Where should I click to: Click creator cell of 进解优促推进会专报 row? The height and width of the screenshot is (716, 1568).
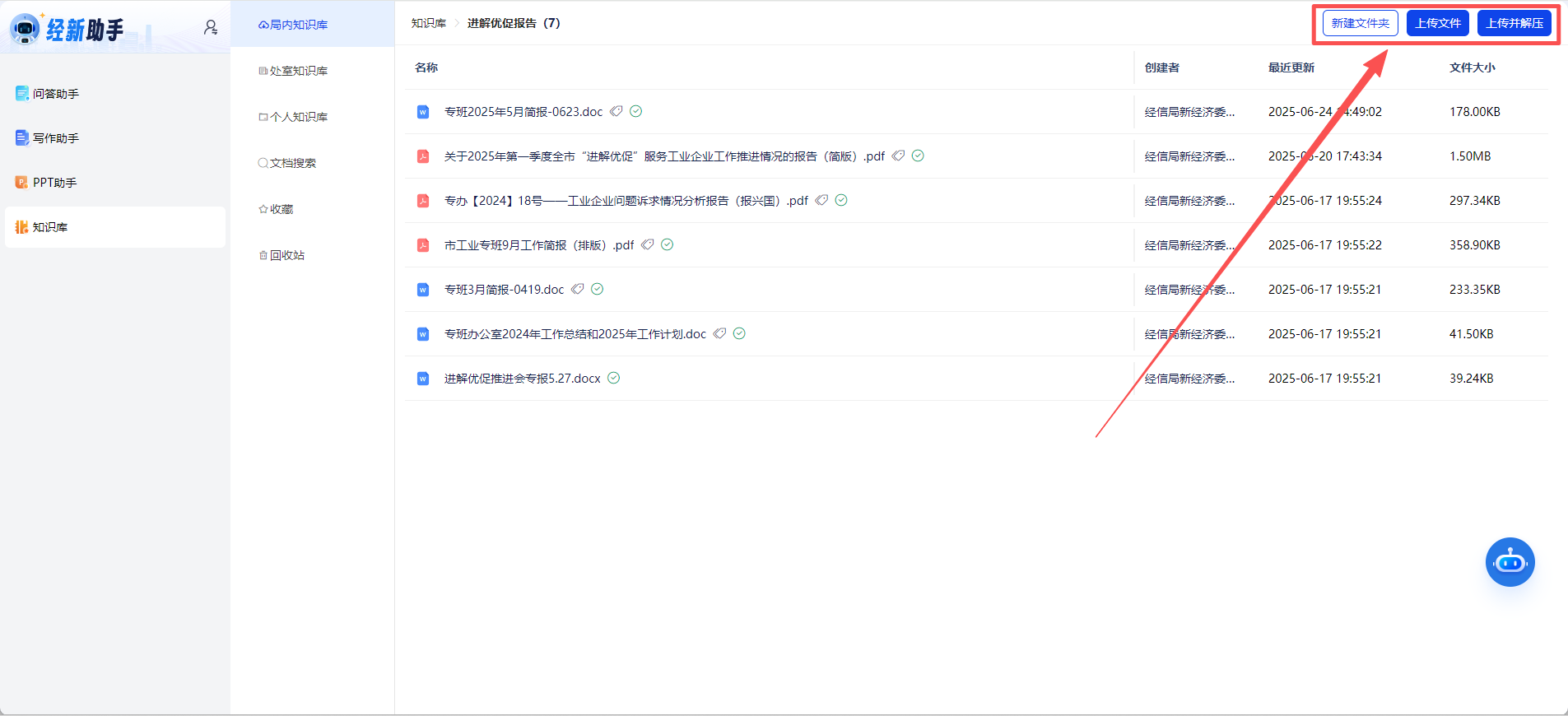pyautogui.click(x=1189, y=379)
